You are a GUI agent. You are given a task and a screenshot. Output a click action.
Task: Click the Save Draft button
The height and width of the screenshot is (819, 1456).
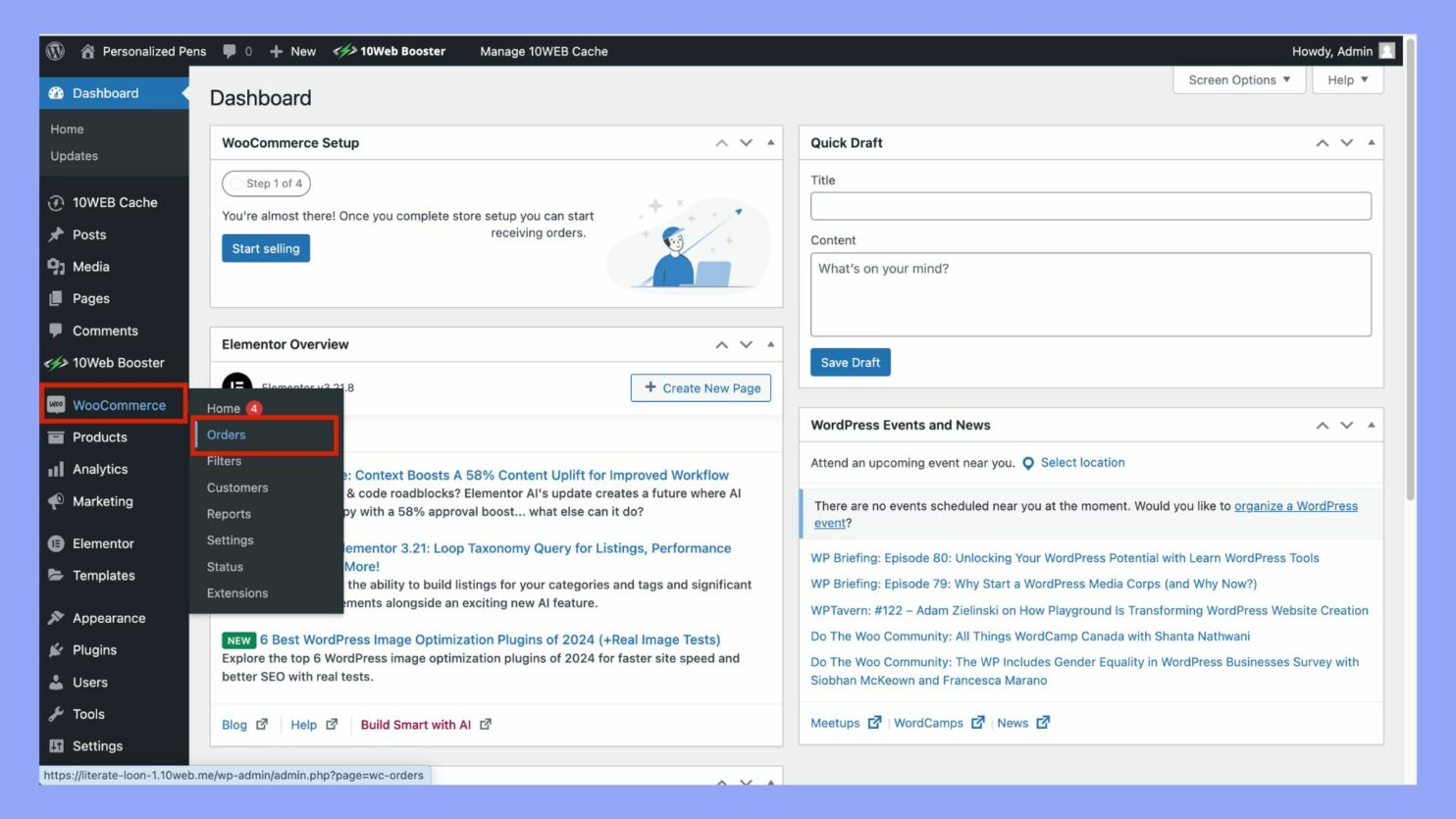[x=850, y=363]
